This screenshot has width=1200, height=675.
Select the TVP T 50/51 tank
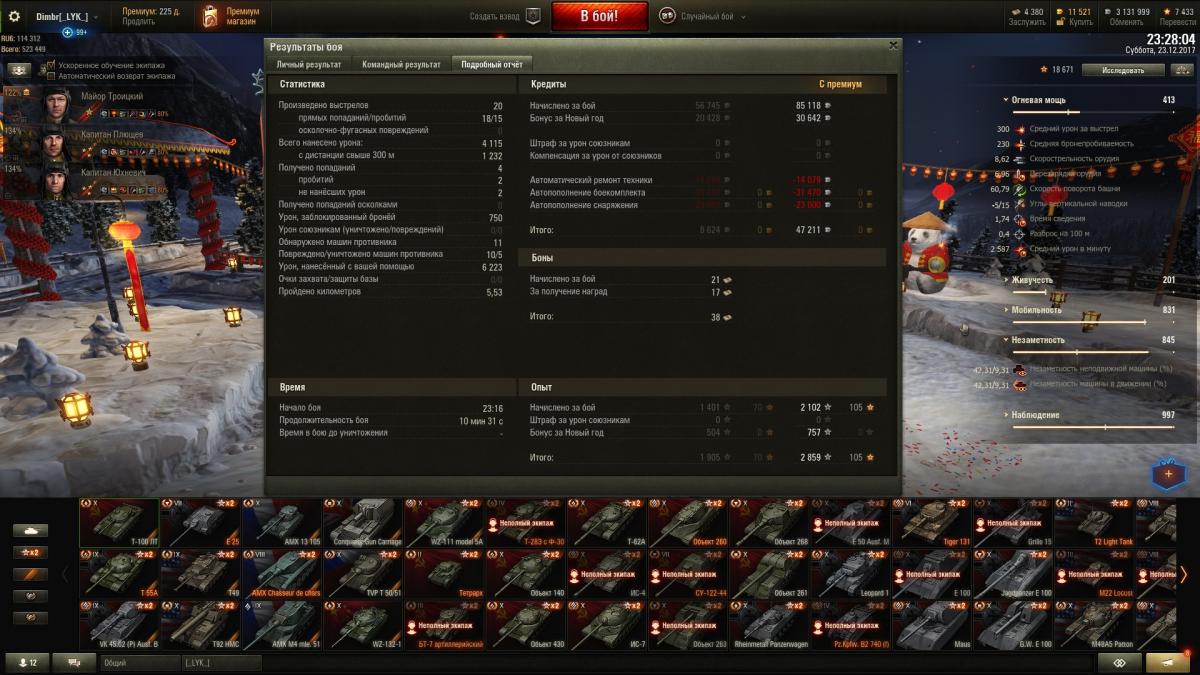(362, 574)
